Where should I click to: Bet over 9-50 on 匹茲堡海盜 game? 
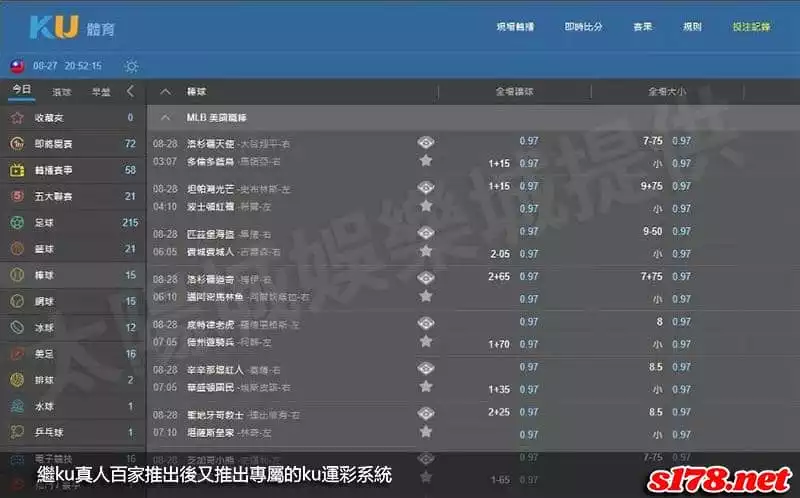667,231
